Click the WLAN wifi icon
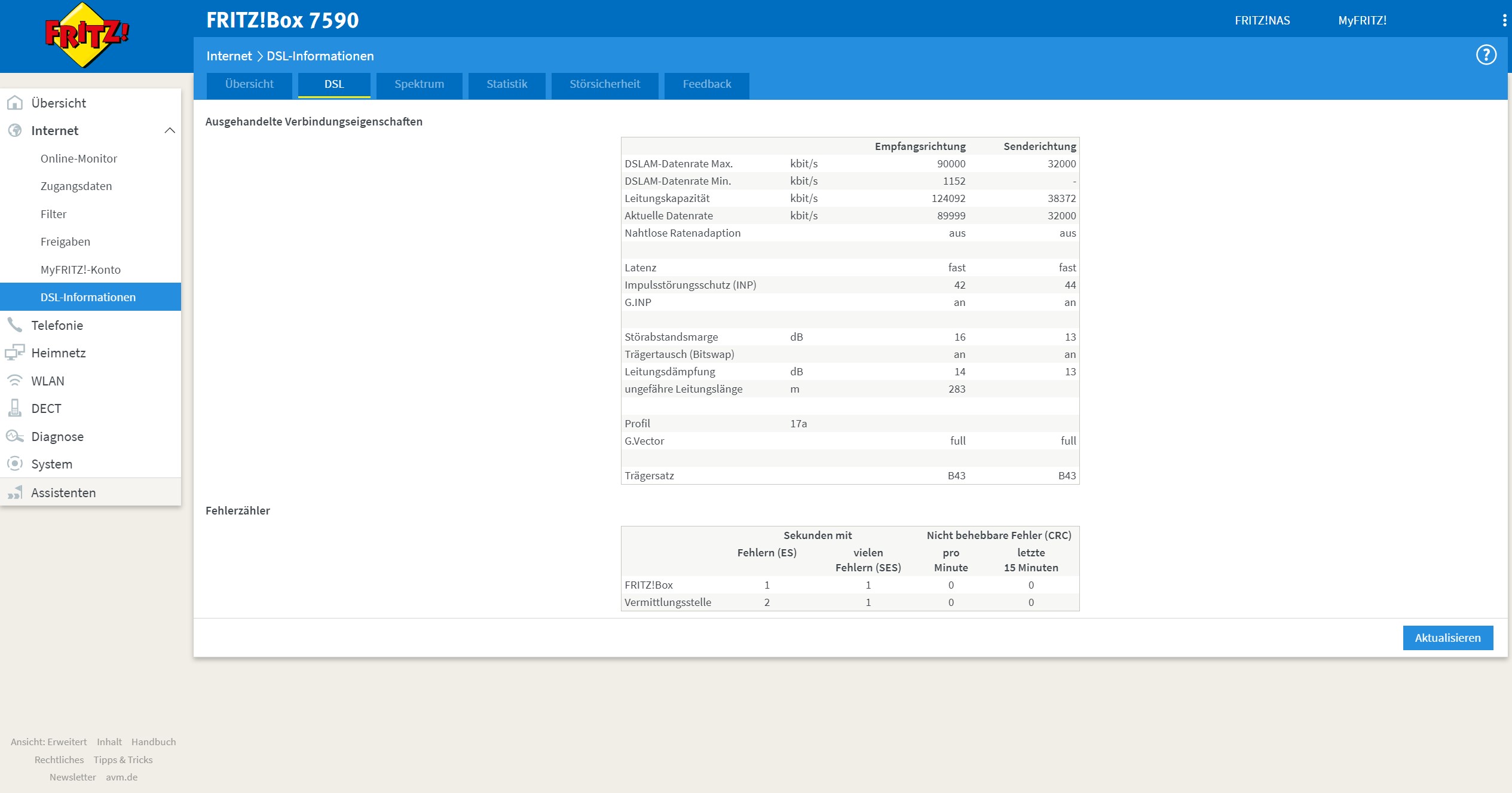Screen dimensions: 1512x793 [x=15, y=381]
